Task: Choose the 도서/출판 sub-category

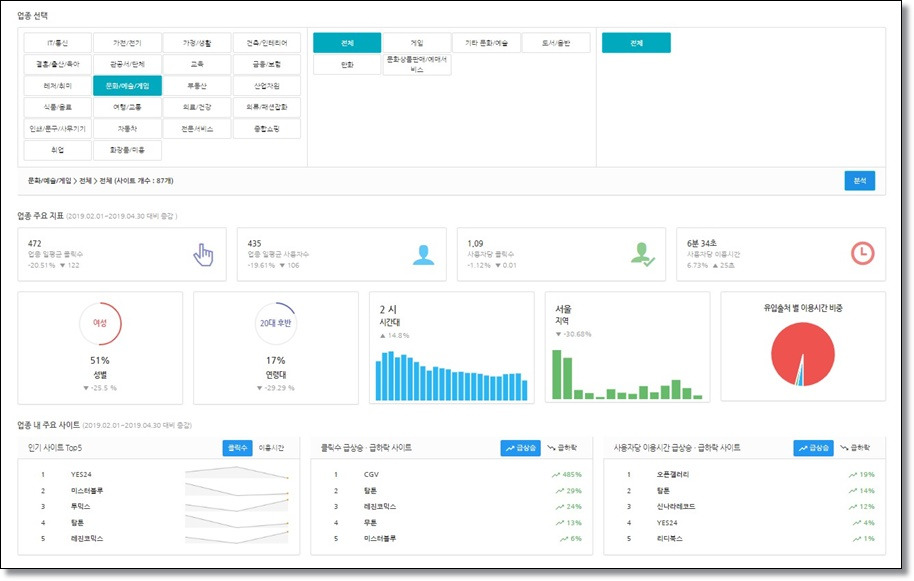Action: pos(556,43)
